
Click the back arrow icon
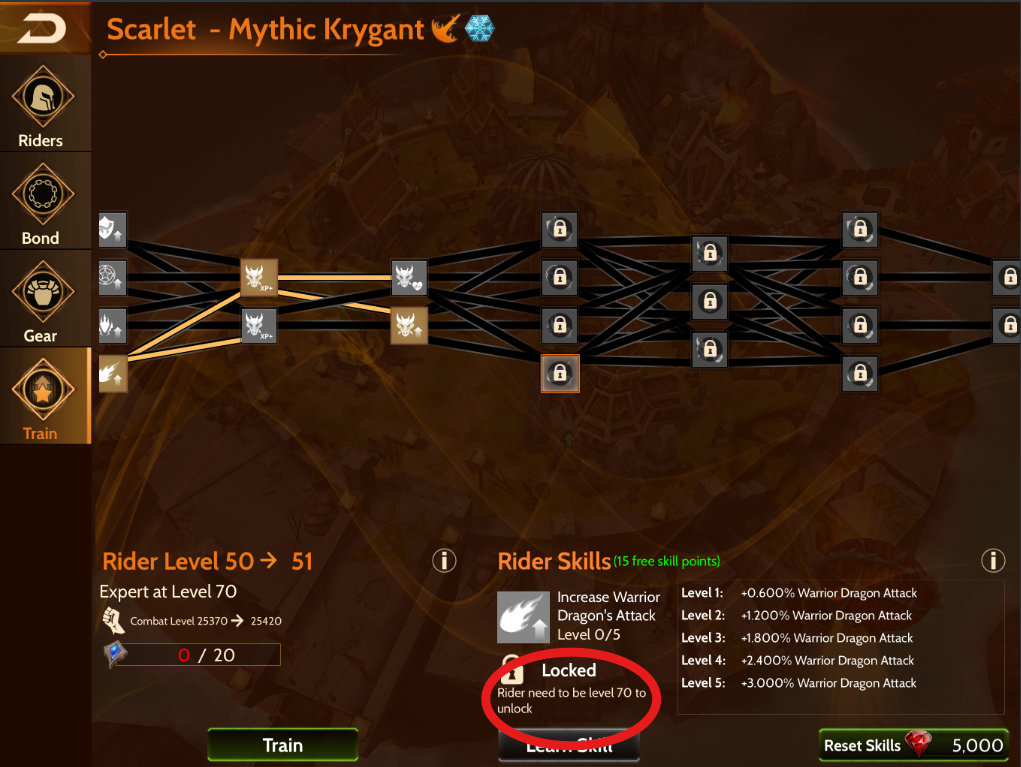(42, 29)
